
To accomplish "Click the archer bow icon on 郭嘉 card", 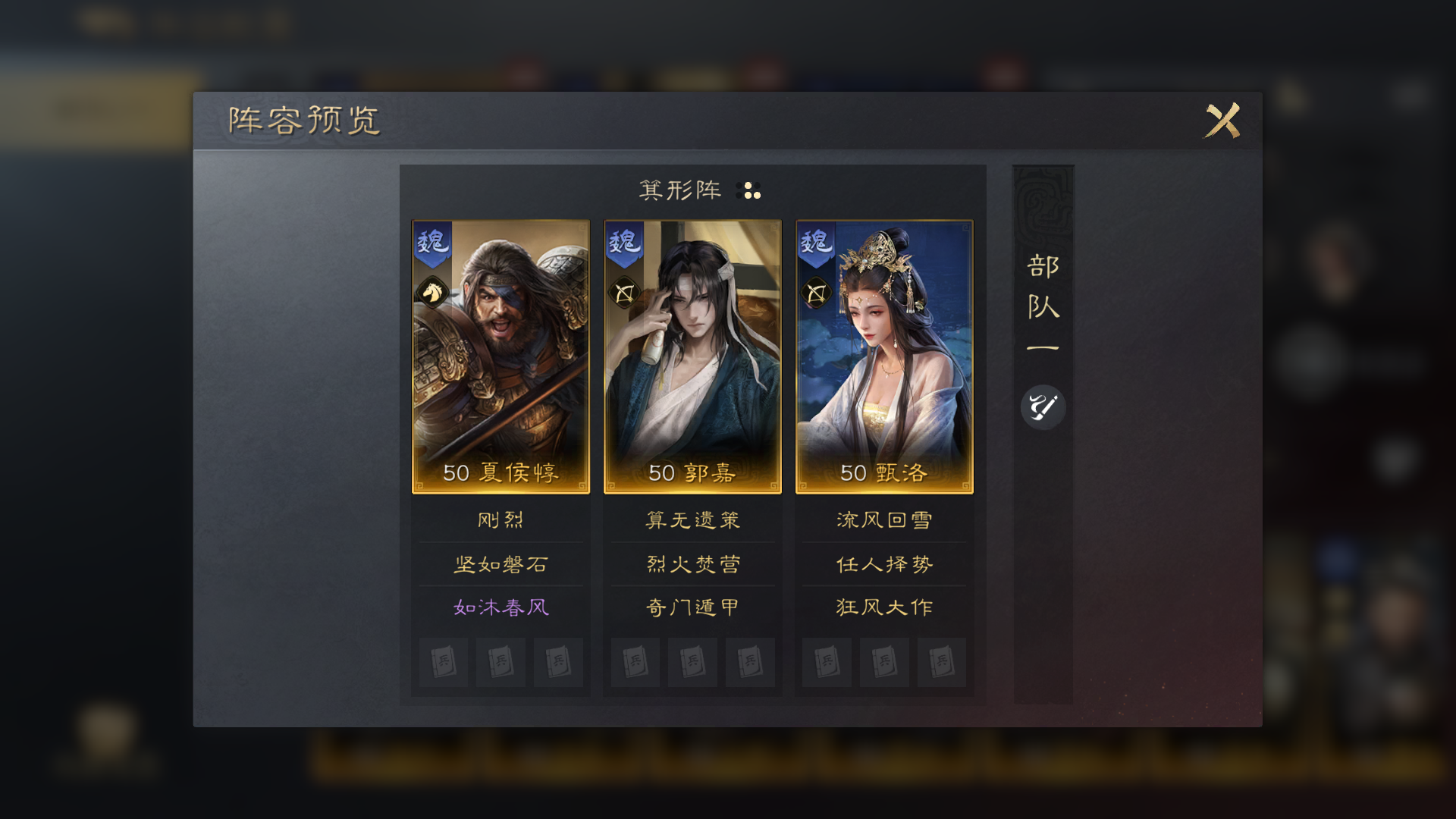I will pos(624,292).
